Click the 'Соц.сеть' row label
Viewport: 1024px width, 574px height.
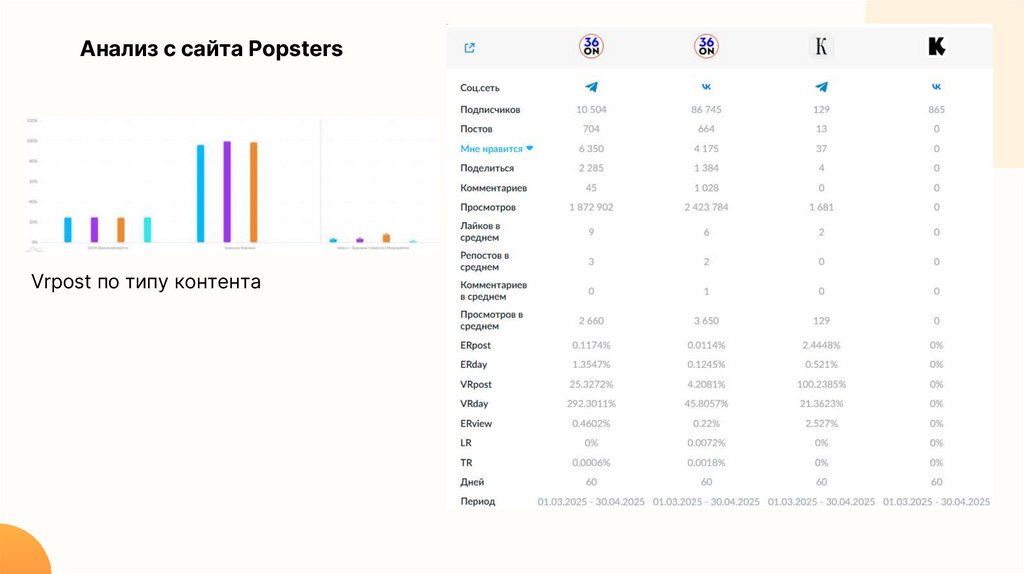tap(479, 88)
